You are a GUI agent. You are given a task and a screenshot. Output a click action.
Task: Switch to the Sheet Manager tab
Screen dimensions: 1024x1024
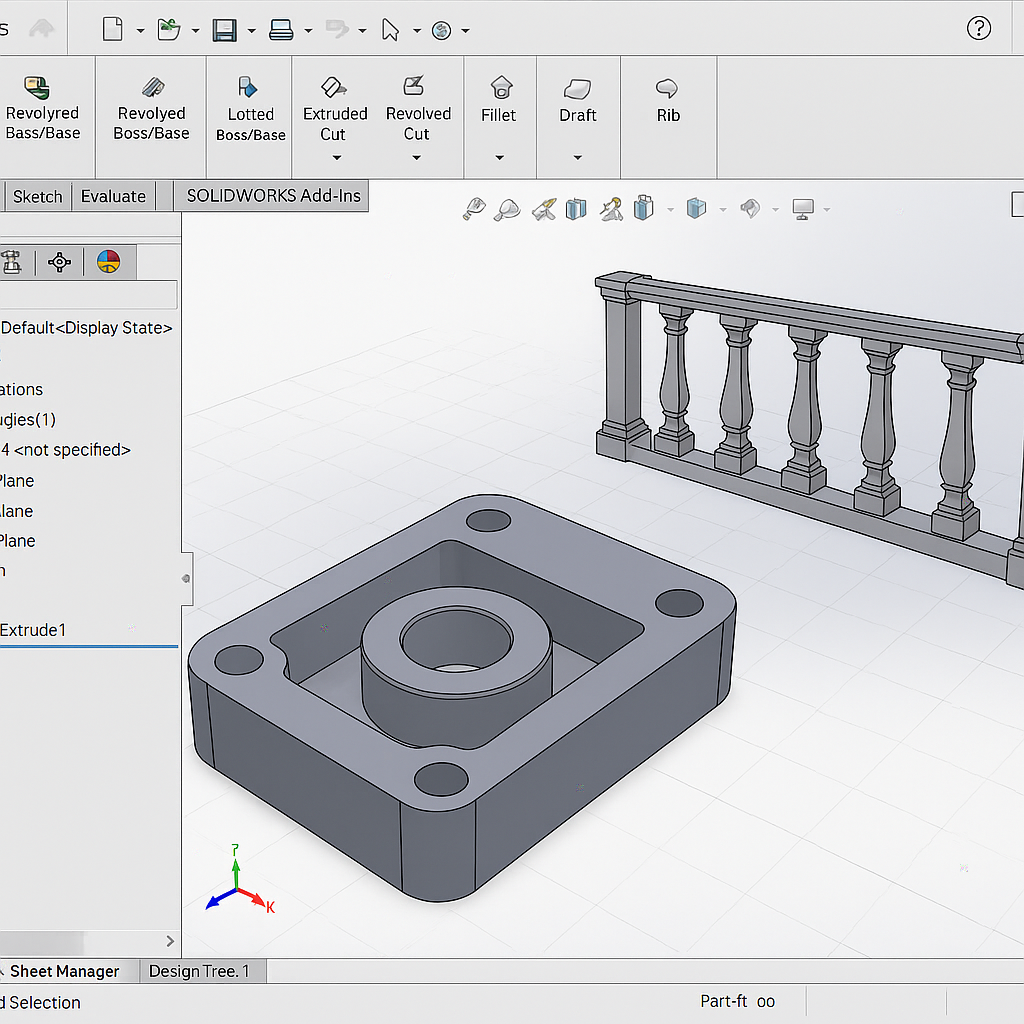[x=64, y=971]
